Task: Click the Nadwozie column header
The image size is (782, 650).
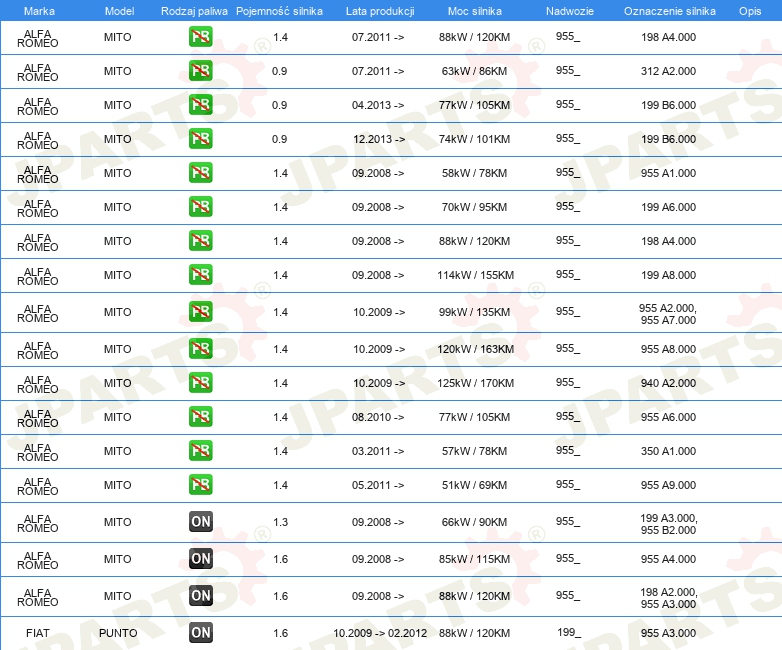Action: [570, 11]
